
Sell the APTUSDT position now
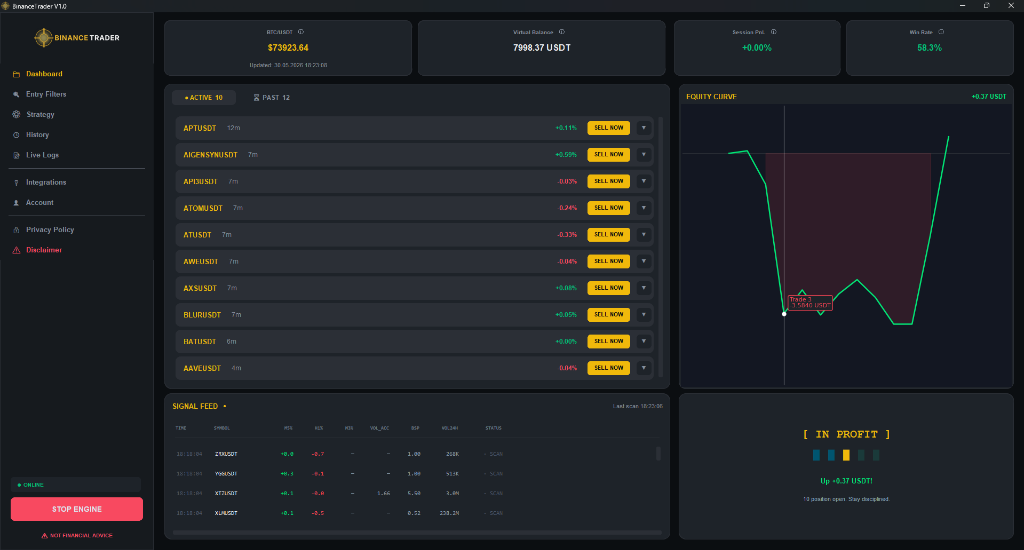click(x=609, y=128)
